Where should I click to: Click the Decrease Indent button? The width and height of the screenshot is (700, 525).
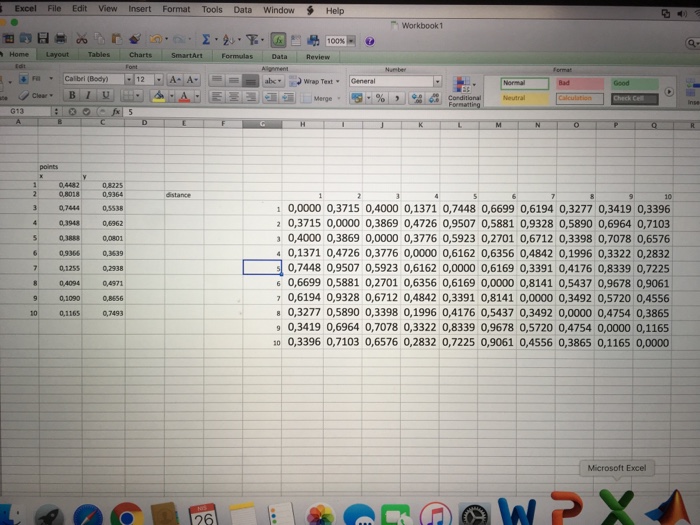[x=271, y=97]
